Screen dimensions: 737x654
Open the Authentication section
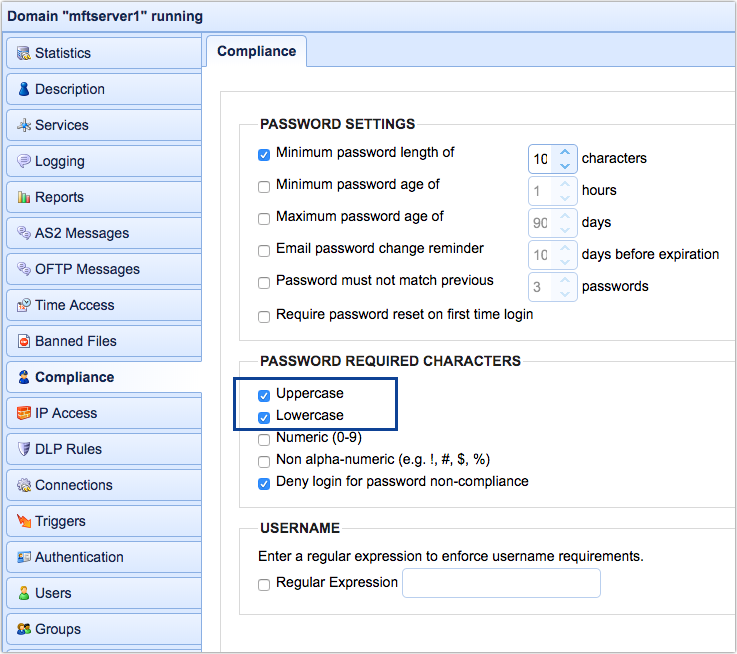pyautogui.click(x=79, y=557)
